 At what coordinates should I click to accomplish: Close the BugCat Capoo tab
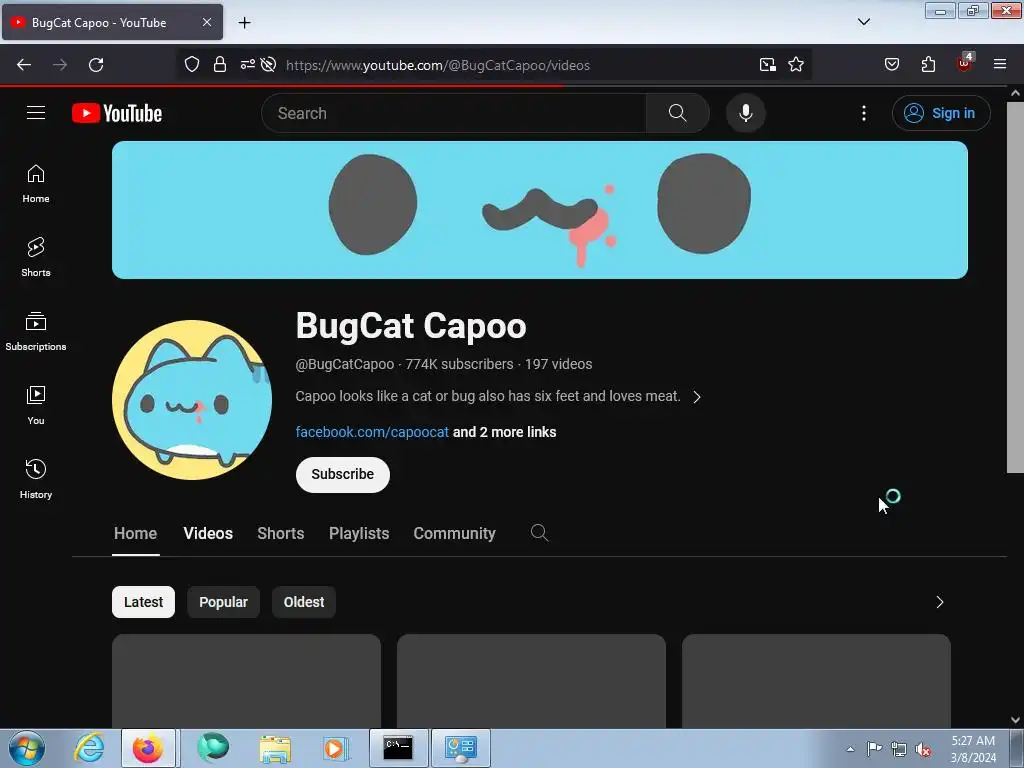coord(206,22)
